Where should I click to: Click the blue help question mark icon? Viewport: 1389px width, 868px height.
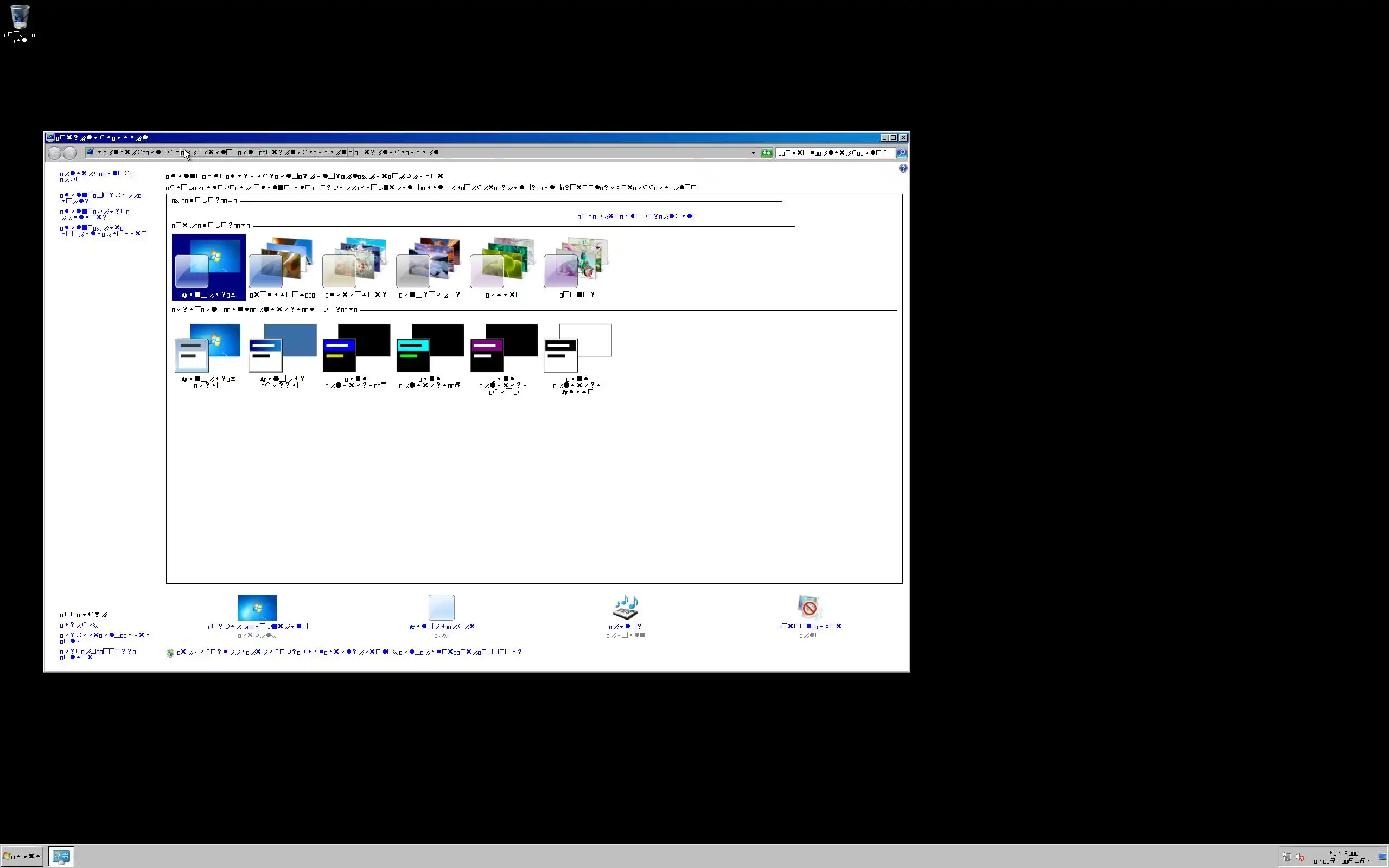coord(903,168)
